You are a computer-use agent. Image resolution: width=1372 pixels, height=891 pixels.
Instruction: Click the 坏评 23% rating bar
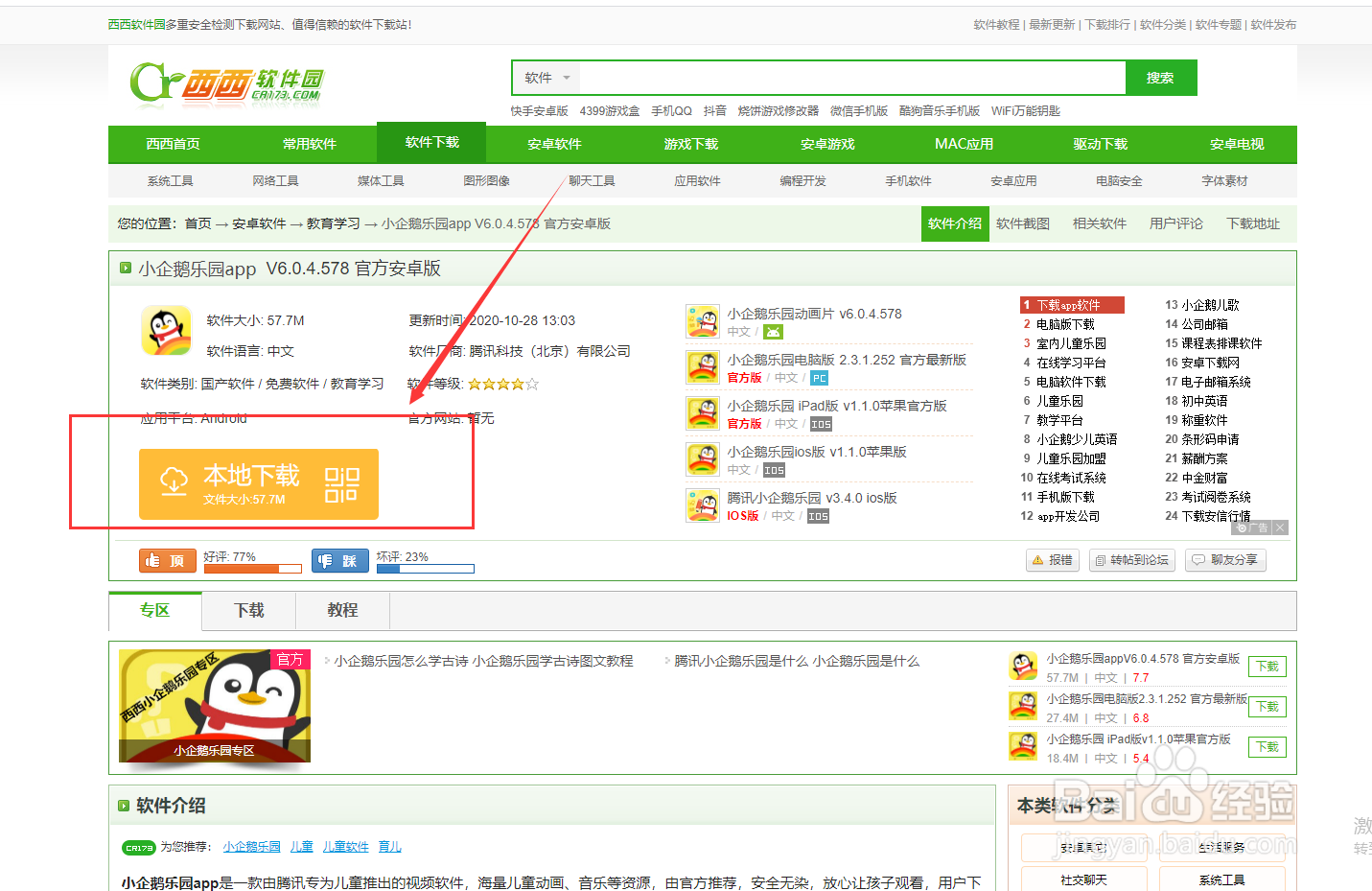click(426, 569)
